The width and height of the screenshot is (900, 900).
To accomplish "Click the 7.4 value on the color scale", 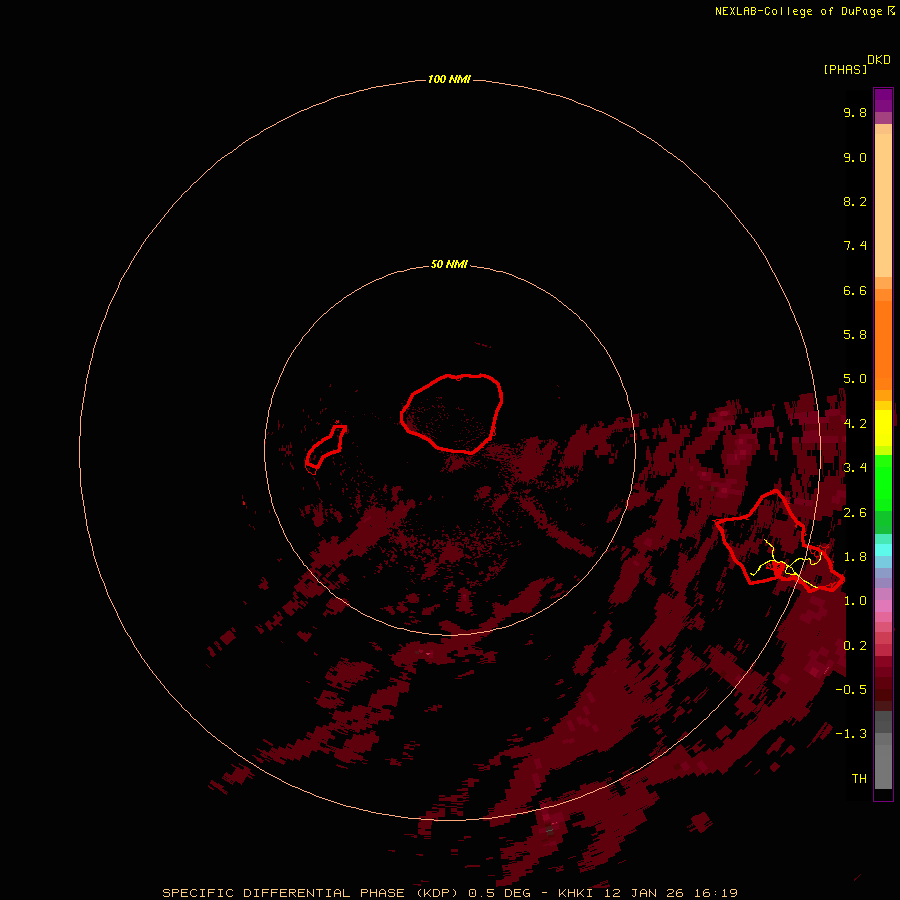I will [855, 246].
